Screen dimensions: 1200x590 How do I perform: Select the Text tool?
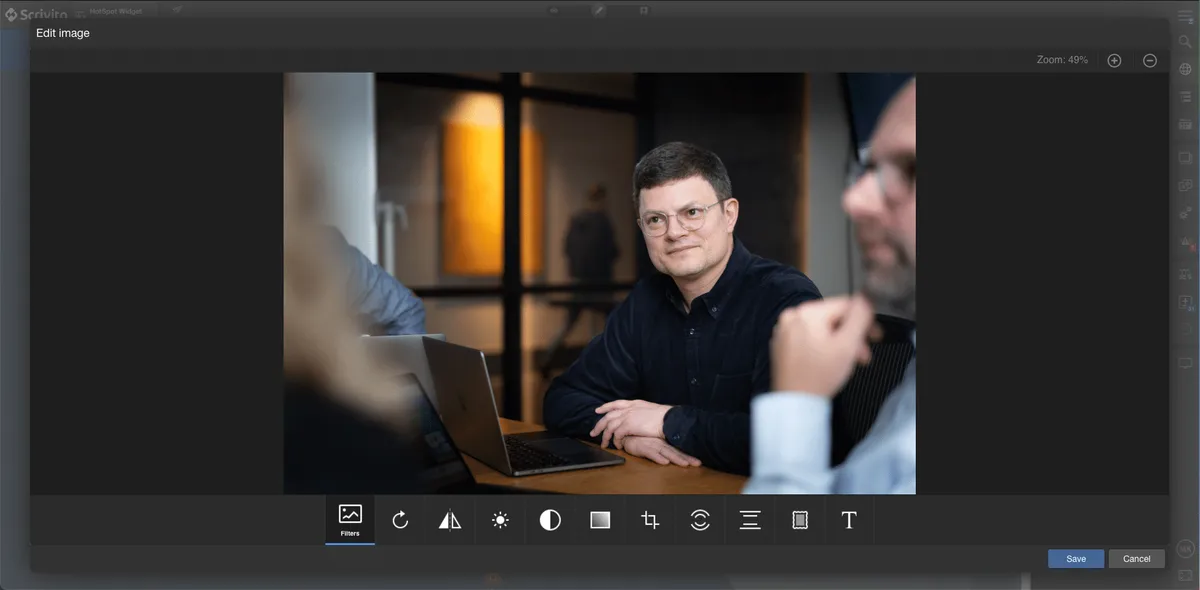pos(849,520)
